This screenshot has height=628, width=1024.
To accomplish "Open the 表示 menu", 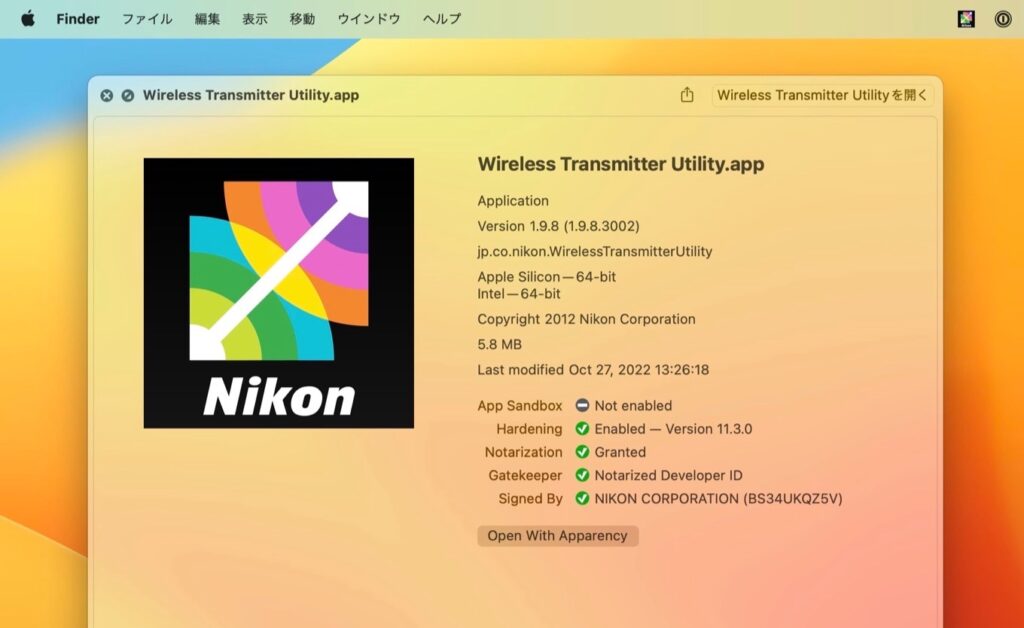I will click(255, 19).
